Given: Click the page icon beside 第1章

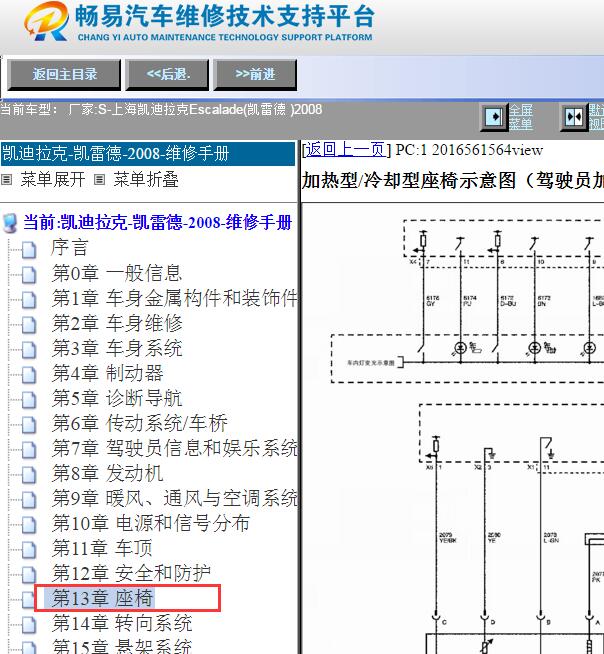Looking at the screenshot, I should pos(29,299).
